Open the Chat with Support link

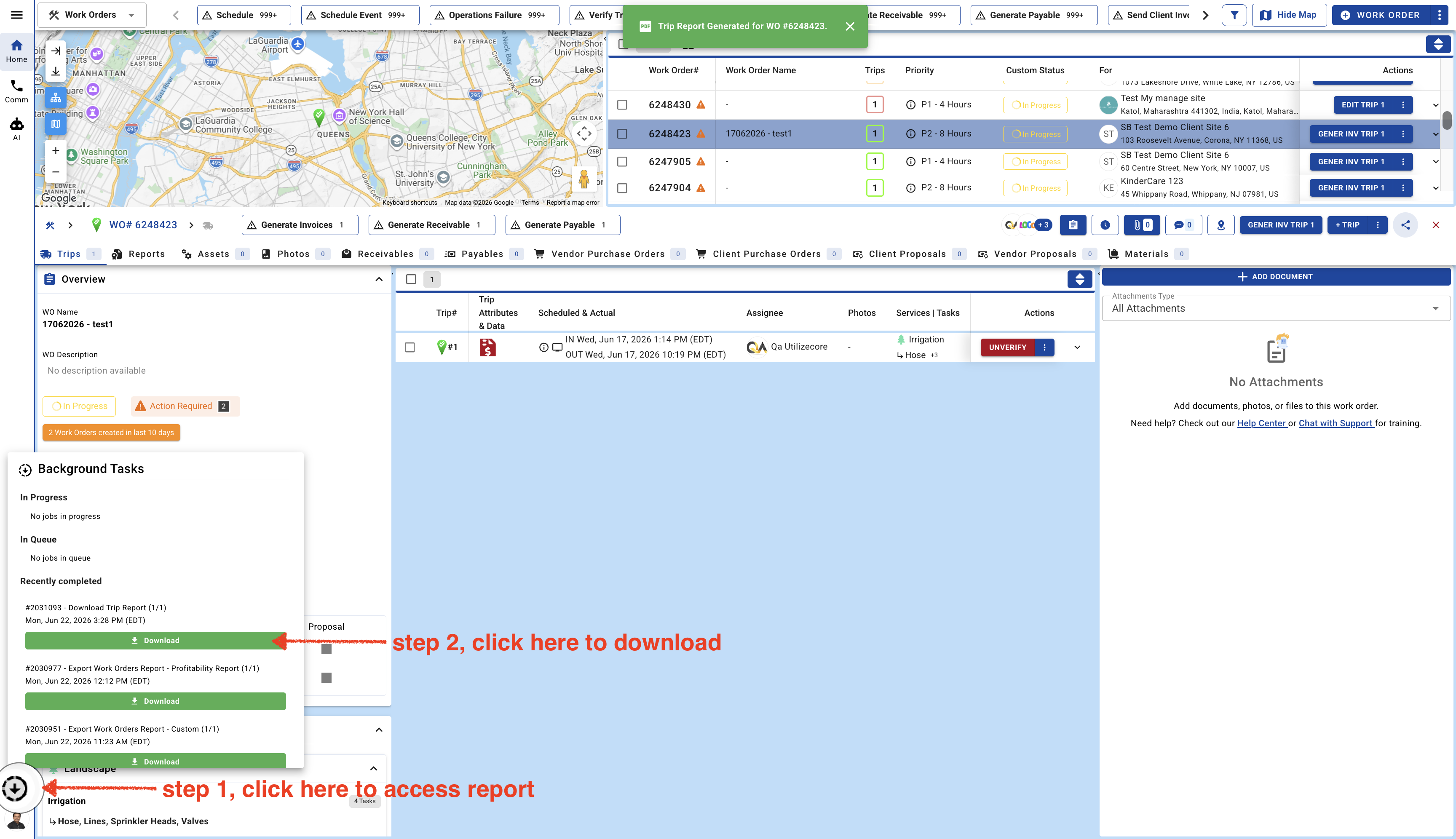pyautogui.click(x=1336, y=424)
